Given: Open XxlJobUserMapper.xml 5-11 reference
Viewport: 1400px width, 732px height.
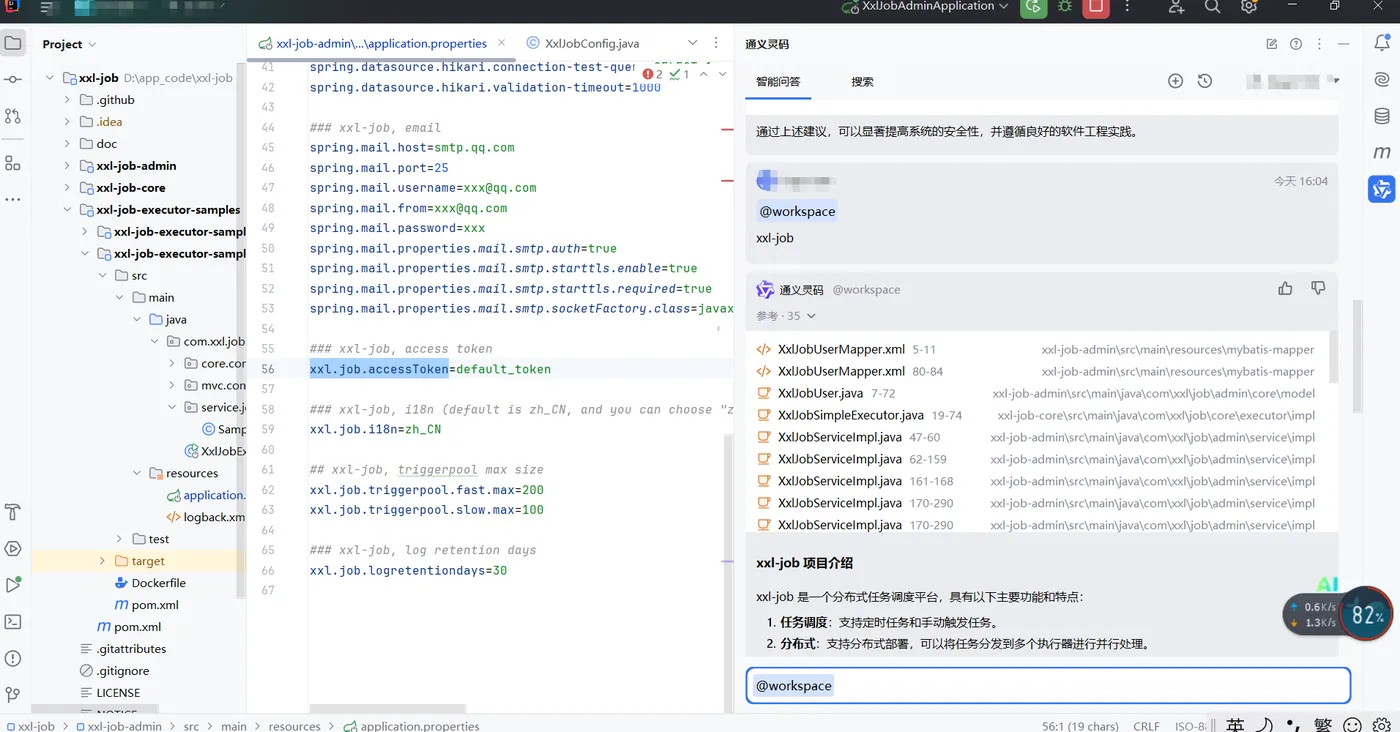Looking at the screenshot, I should pyautogui.click(x=1037, y=349).
